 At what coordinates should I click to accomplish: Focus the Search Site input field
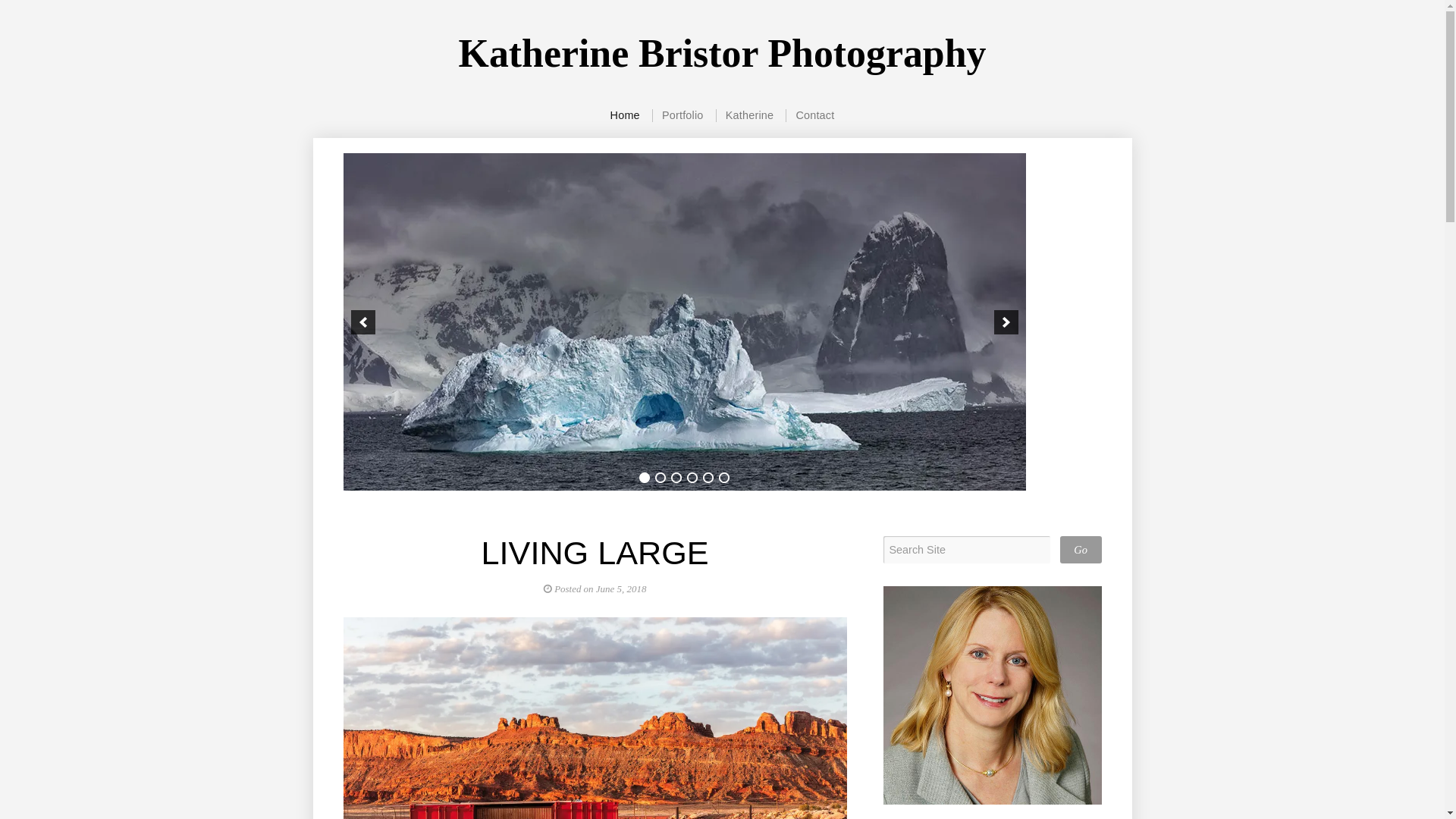tap(966, 550)
